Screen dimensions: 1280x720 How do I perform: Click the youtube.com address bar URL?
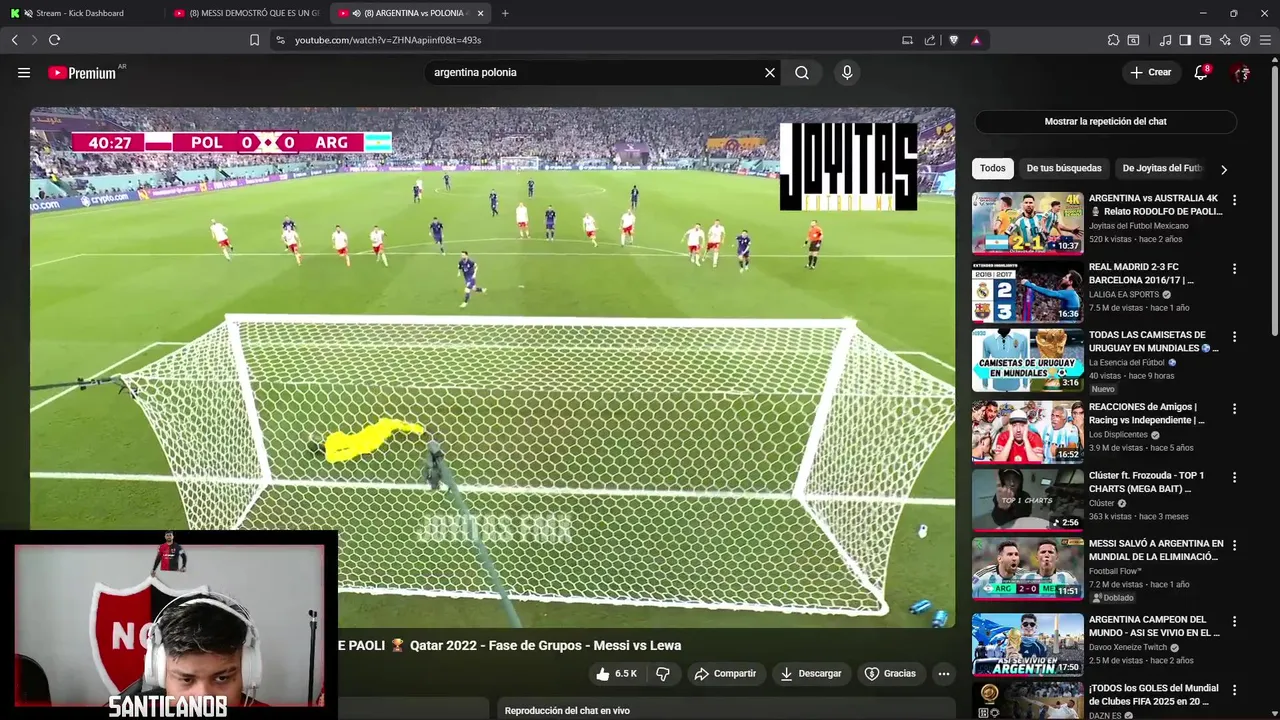tap(388, 40)
